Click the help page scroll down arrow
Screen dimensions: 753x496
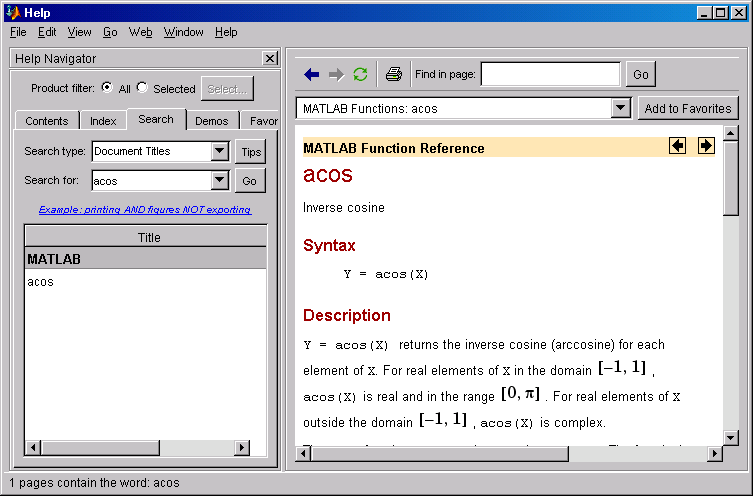click(x=730, y=437)
